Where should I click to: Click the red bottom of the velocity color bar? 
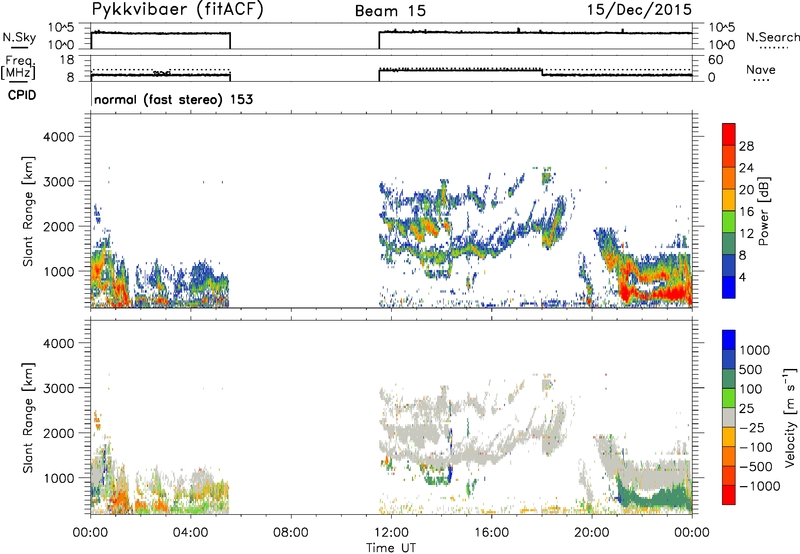coord(729,495)
